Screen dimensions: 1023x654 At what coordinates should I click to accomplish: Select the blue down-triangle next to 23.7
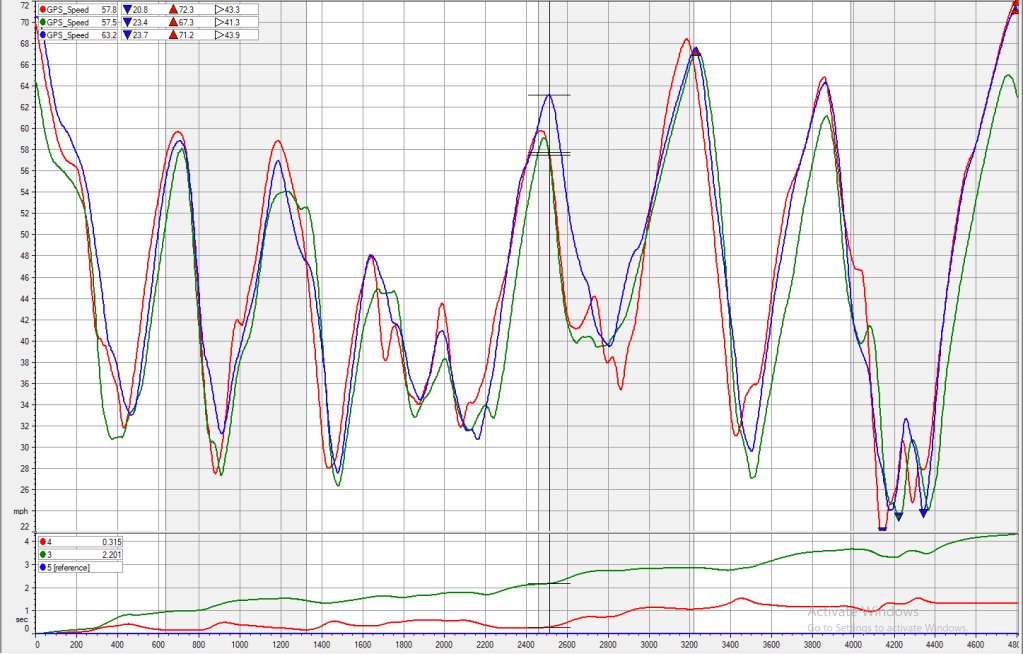127,35
